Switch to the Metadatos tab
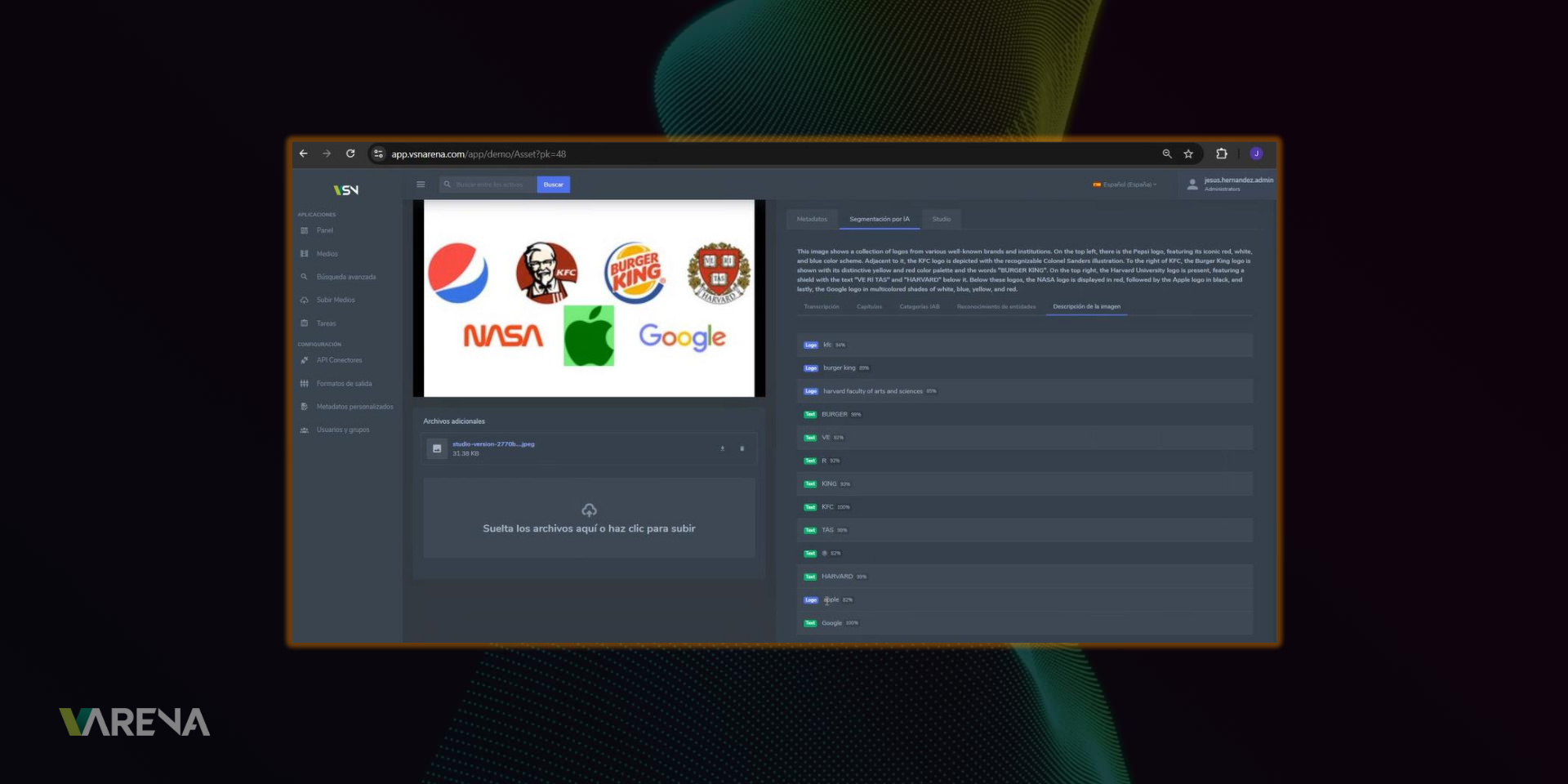Screen dimensions: 1568x784 812,219
